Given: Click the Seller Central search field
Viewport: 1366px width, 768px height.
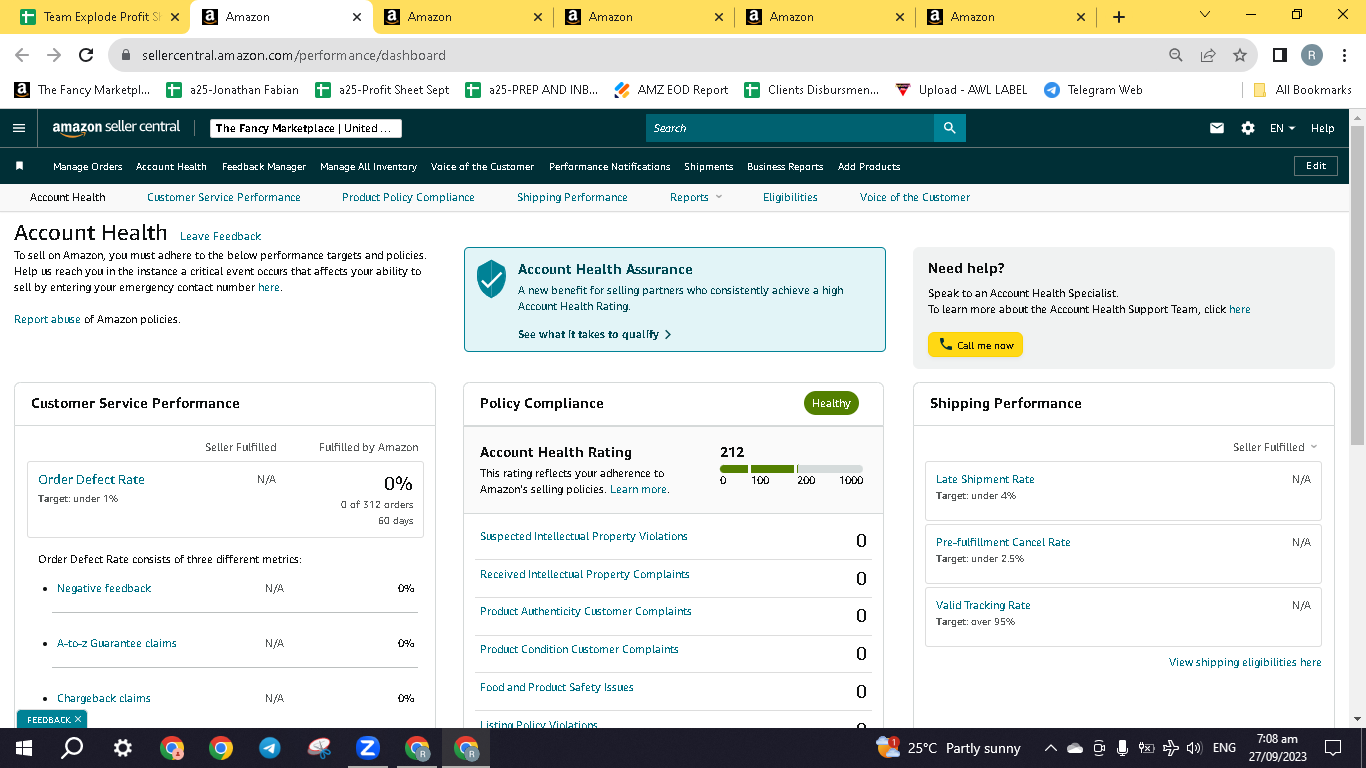Looking at the screenshot, I should (790, 128).
